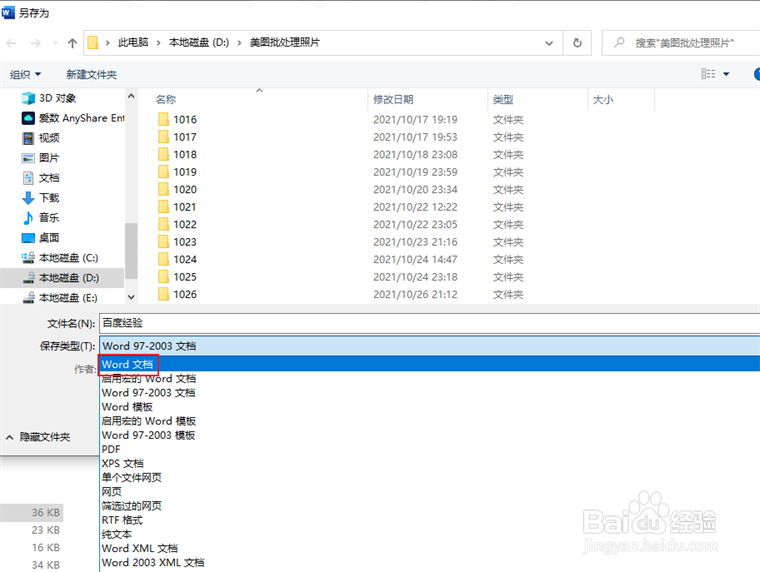Screen dimensions: 760x572
Task: Select folder 1018
Action: 177,154
